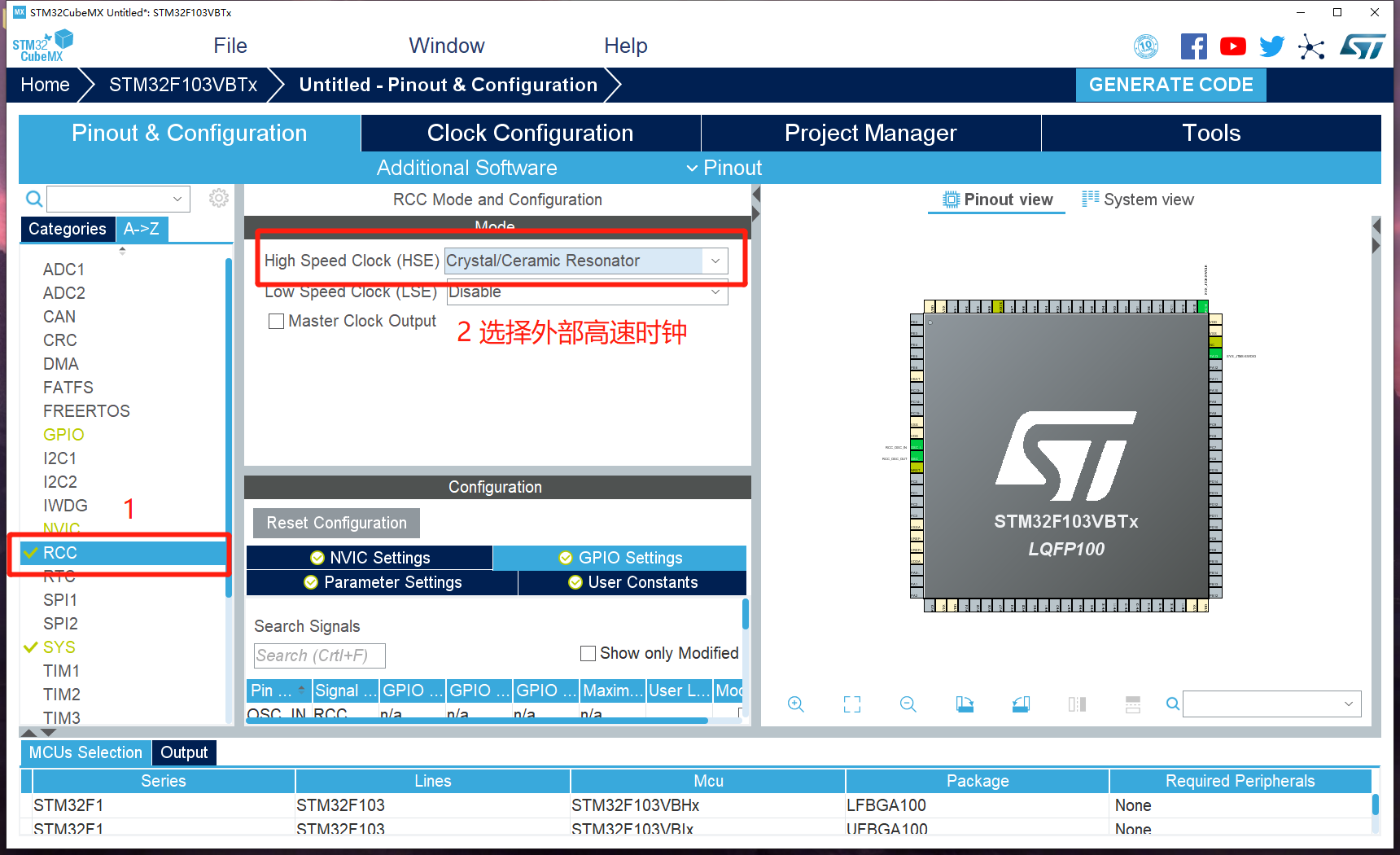Click the fit-to-screen icon under chip view

tap(851, 704)
